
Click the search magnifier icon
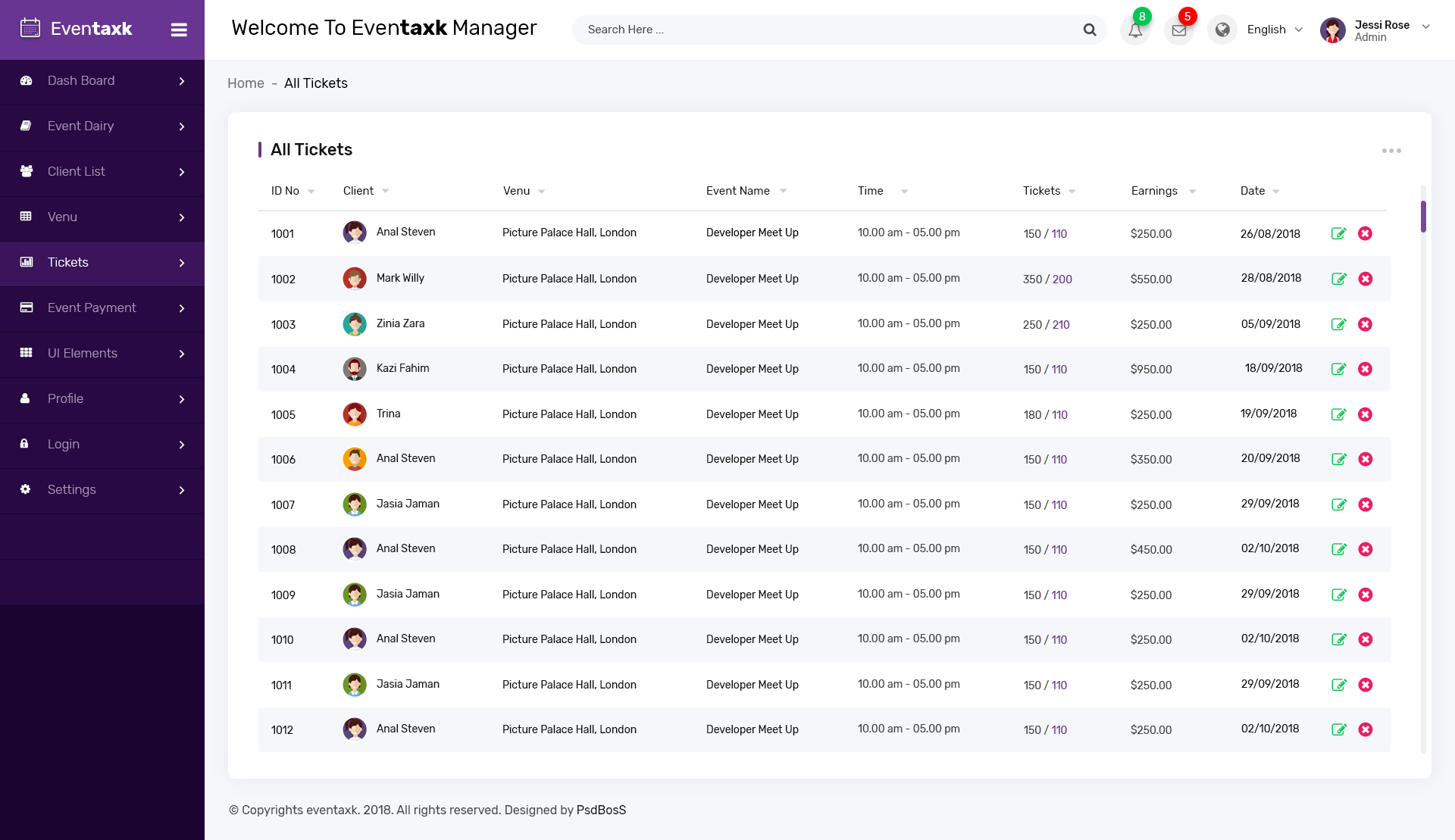1090,30
